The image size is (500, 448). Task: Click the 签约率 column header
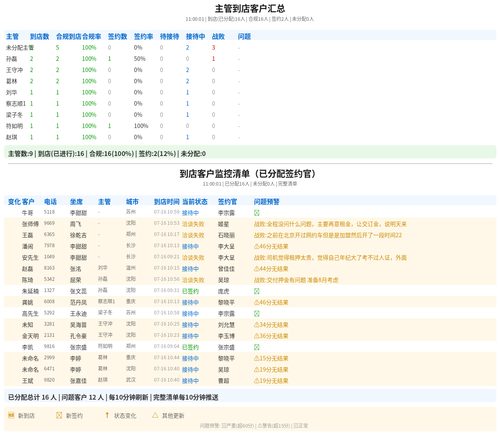click(143, 36)
